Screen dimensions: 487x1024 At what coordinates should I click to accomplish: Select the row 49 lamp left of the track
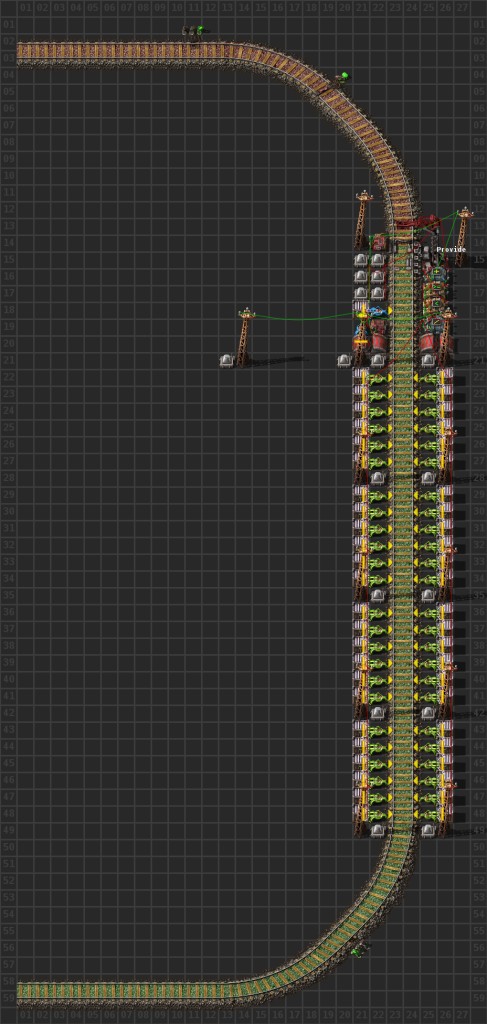(377, 830)
